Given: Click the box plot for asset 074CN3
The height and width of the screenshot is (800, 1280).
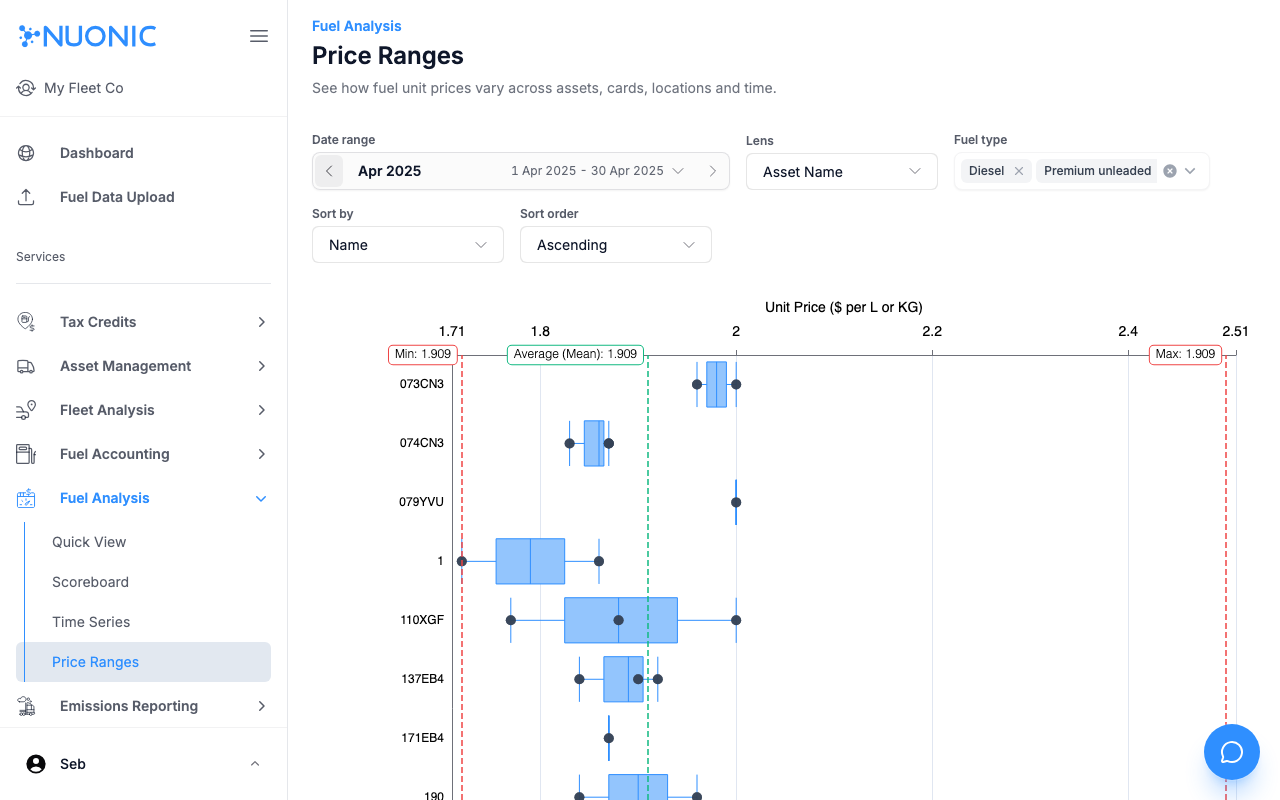Looking at the screenshot, I should pyautogui.click(x=594, y=443).
